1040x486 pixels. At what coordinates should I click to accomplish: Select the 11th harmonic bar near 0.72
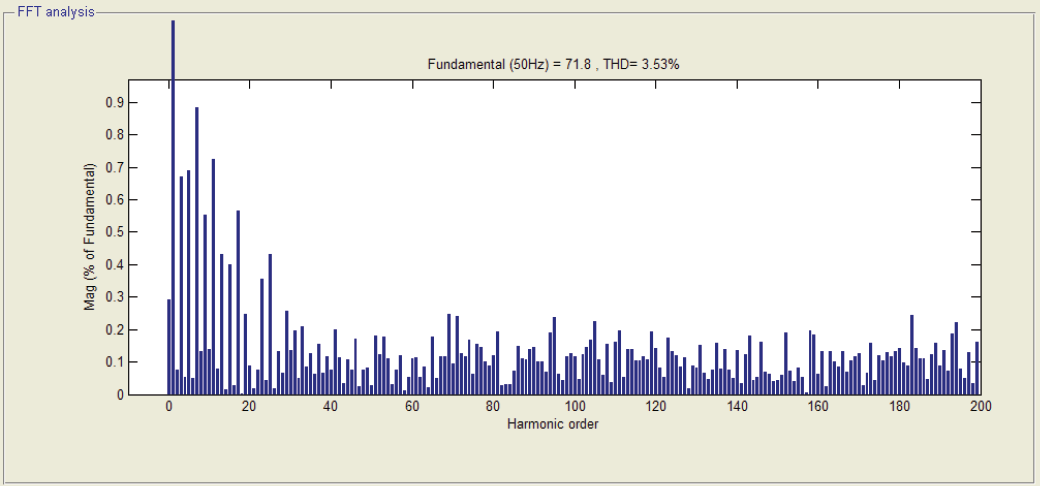[x=214, y=276]
